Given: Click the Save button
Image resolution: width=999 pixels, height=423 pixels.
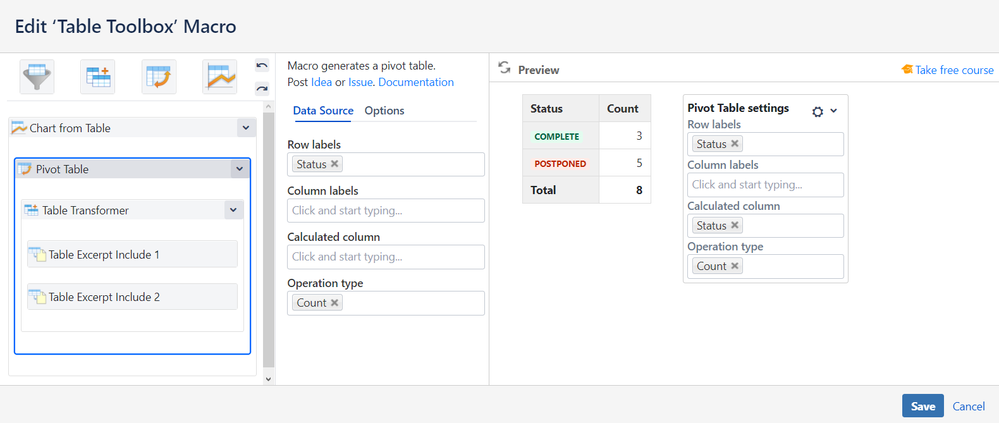Looking at the screenshot, I should tap(922, 406).
